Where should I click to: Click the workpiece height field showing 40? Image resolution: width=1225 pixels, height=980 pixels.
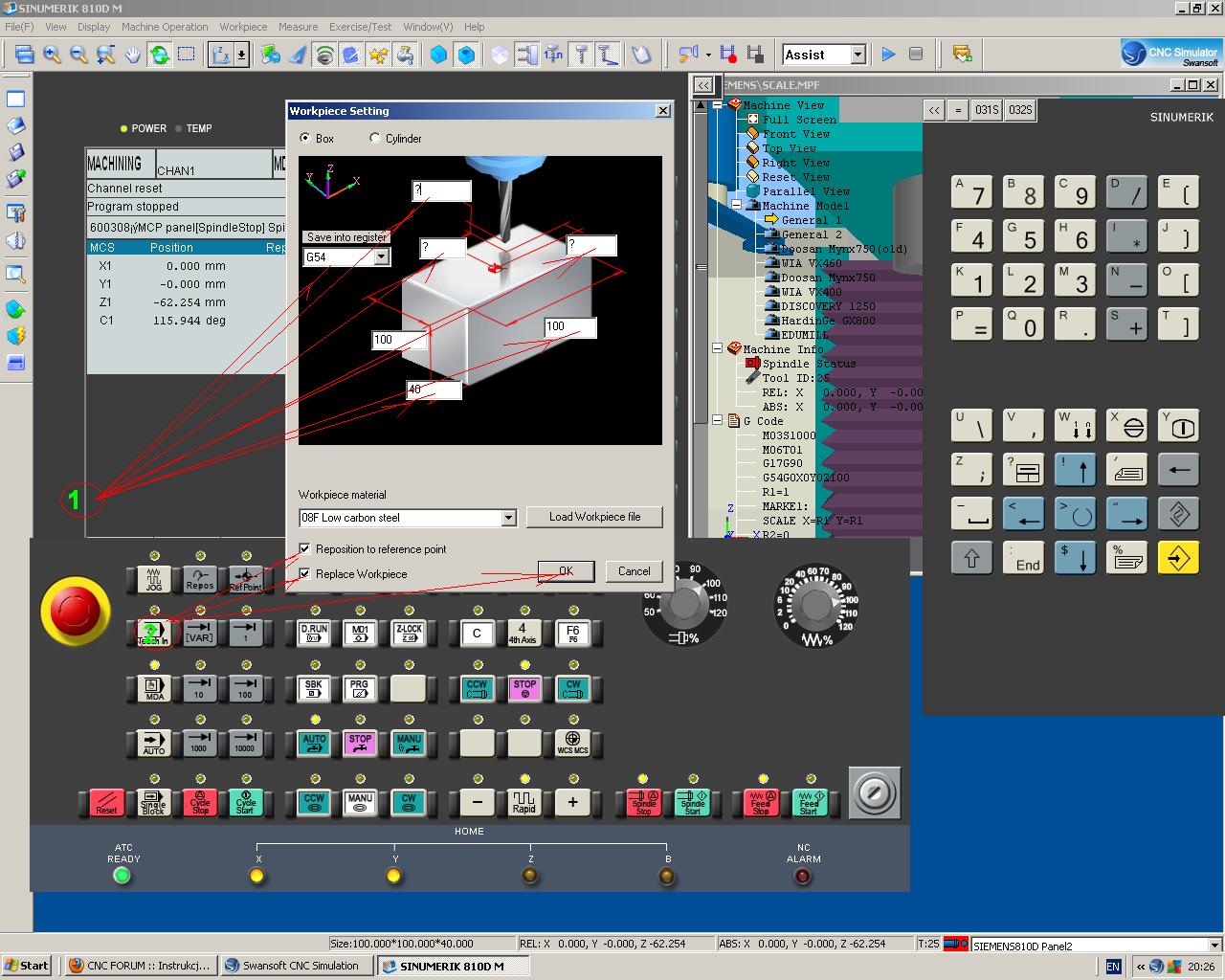pyautogui.click(x=434, y=390)
